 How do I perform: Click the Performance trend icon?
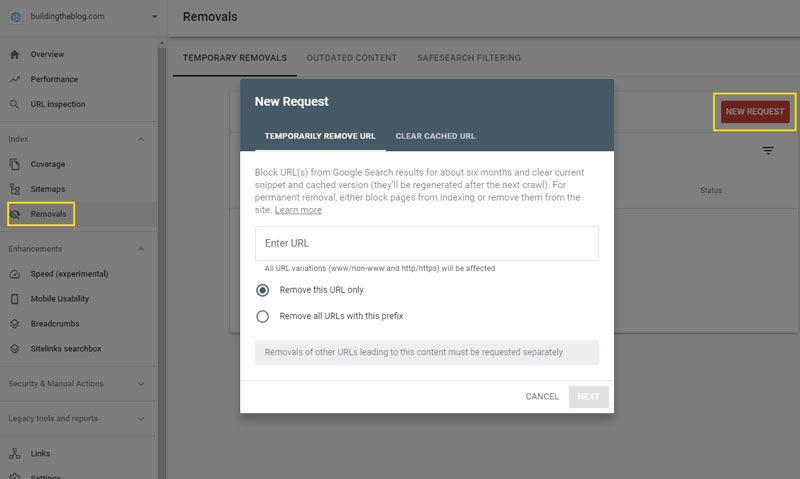click(x=14, y=79)
